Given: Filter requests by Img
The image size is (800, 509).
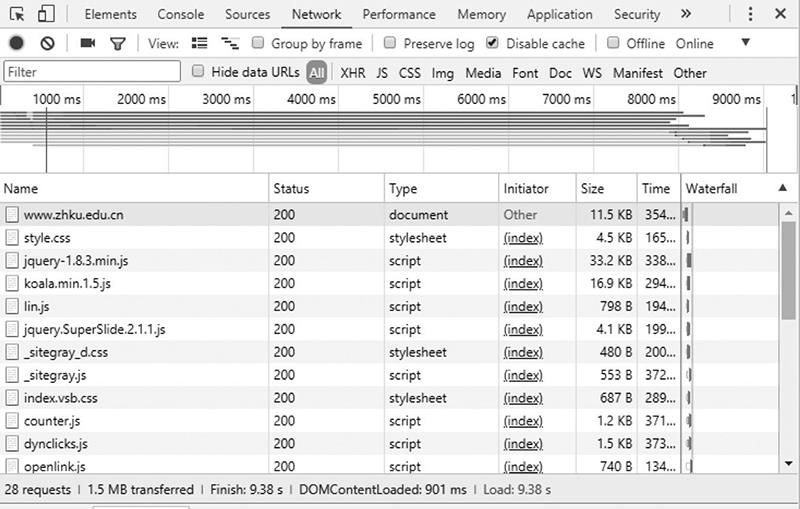Looking at the screenshot, I should [442, 73].
